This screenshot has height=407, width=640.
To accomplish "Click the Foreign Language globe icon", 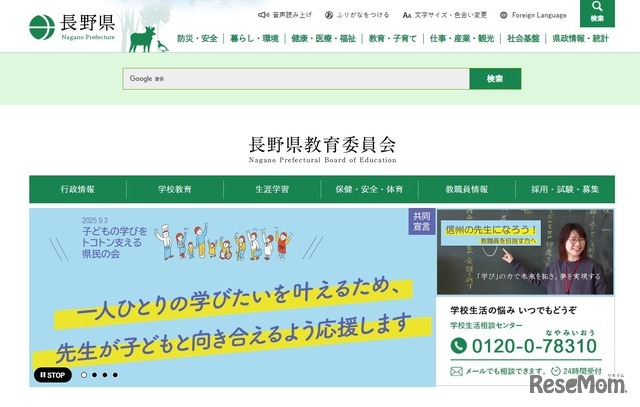I will pos(504,15).
